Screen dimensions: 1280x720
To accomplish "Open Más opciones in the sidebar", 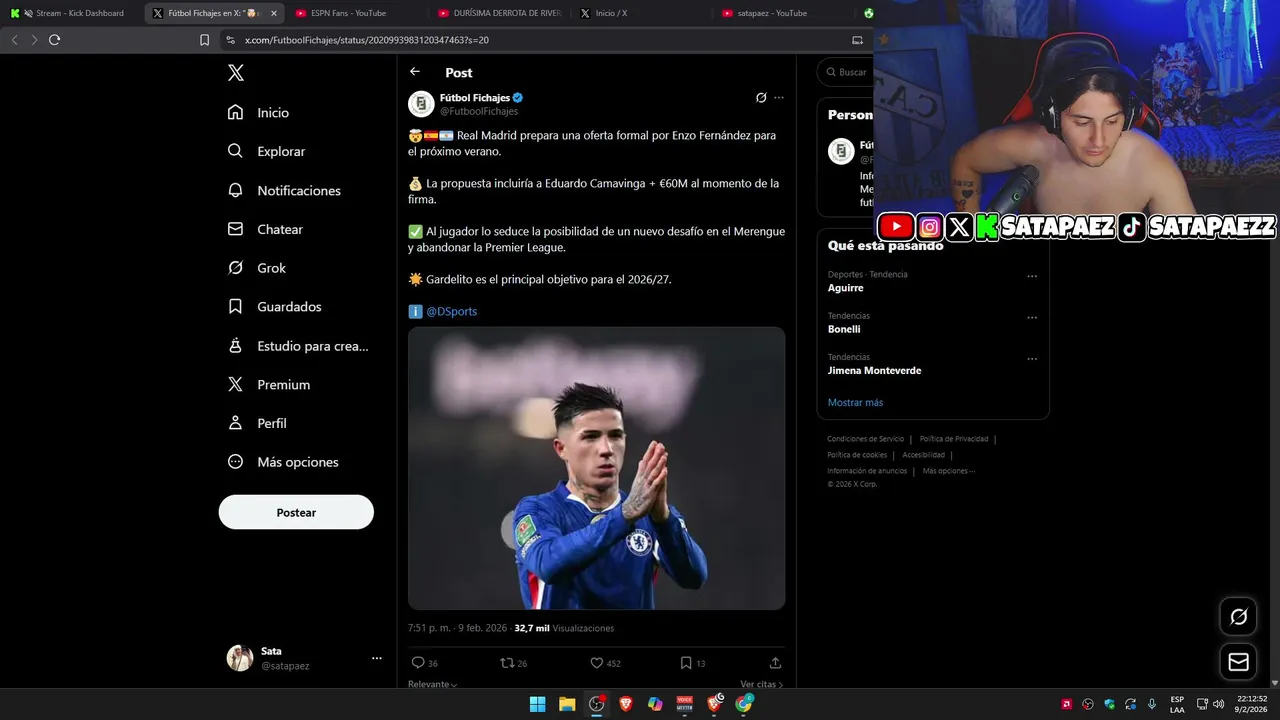I will [283, 462].
